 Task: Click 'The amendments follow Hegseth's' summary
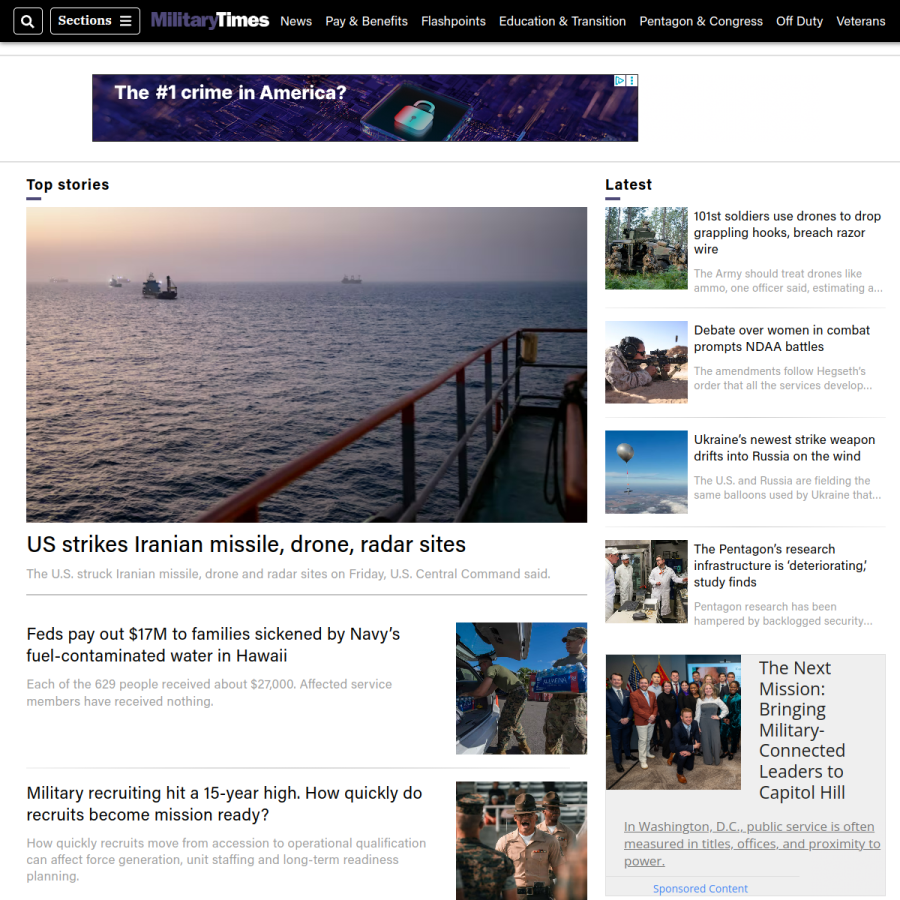[783, 378]
